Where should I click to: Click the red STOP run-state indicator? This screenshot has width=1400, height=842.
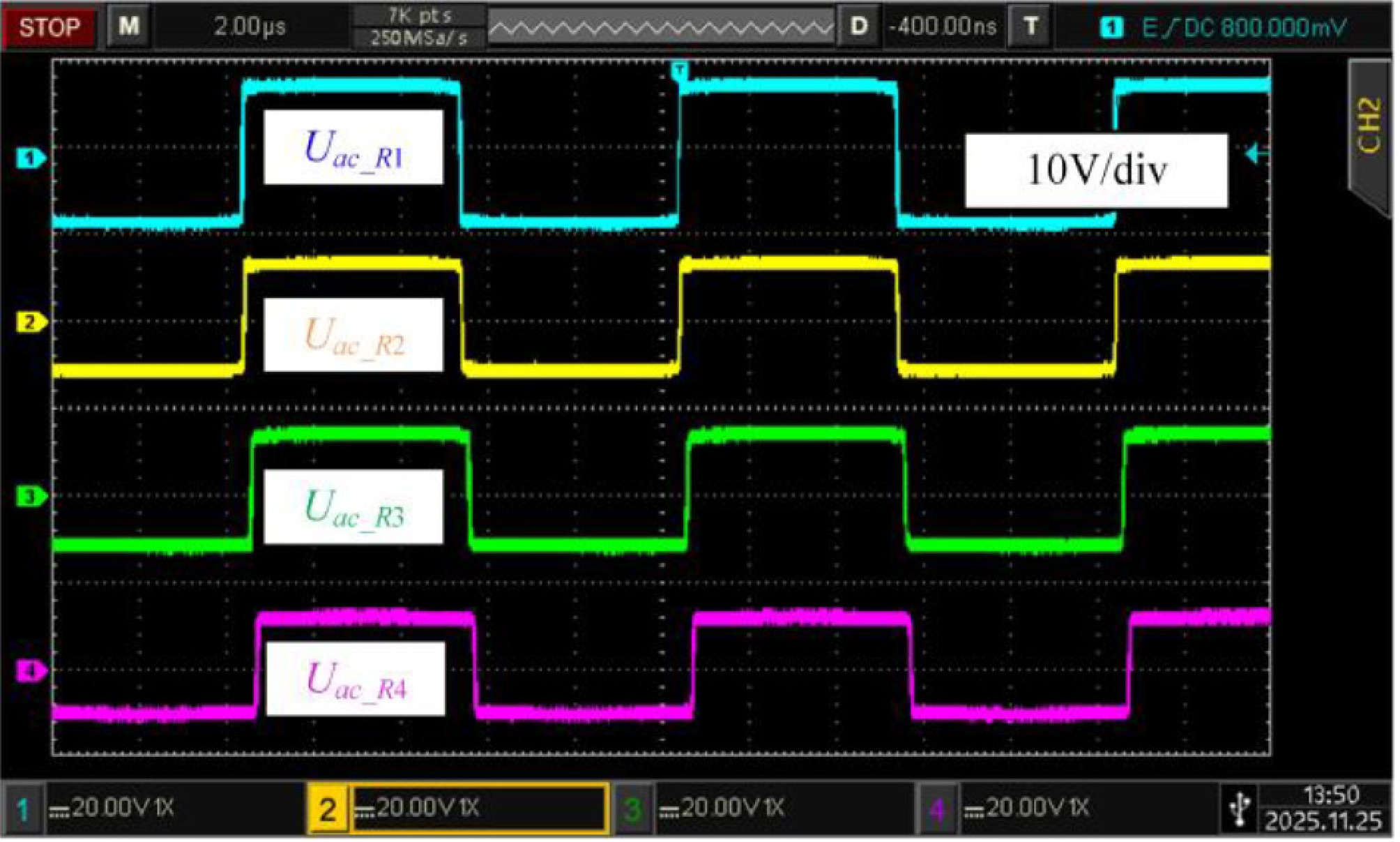[x=49, y=28]
